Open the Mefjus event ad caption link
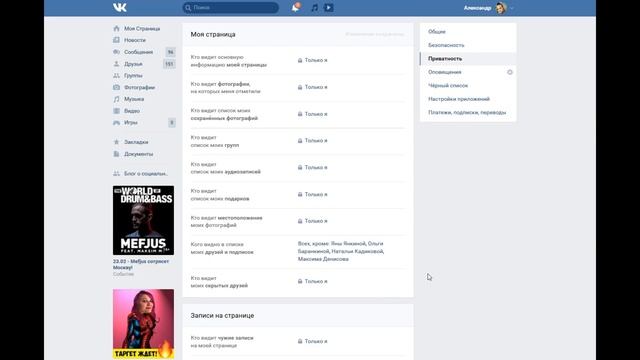This screenshot has width=640, height=360. [x=141, y=264]
